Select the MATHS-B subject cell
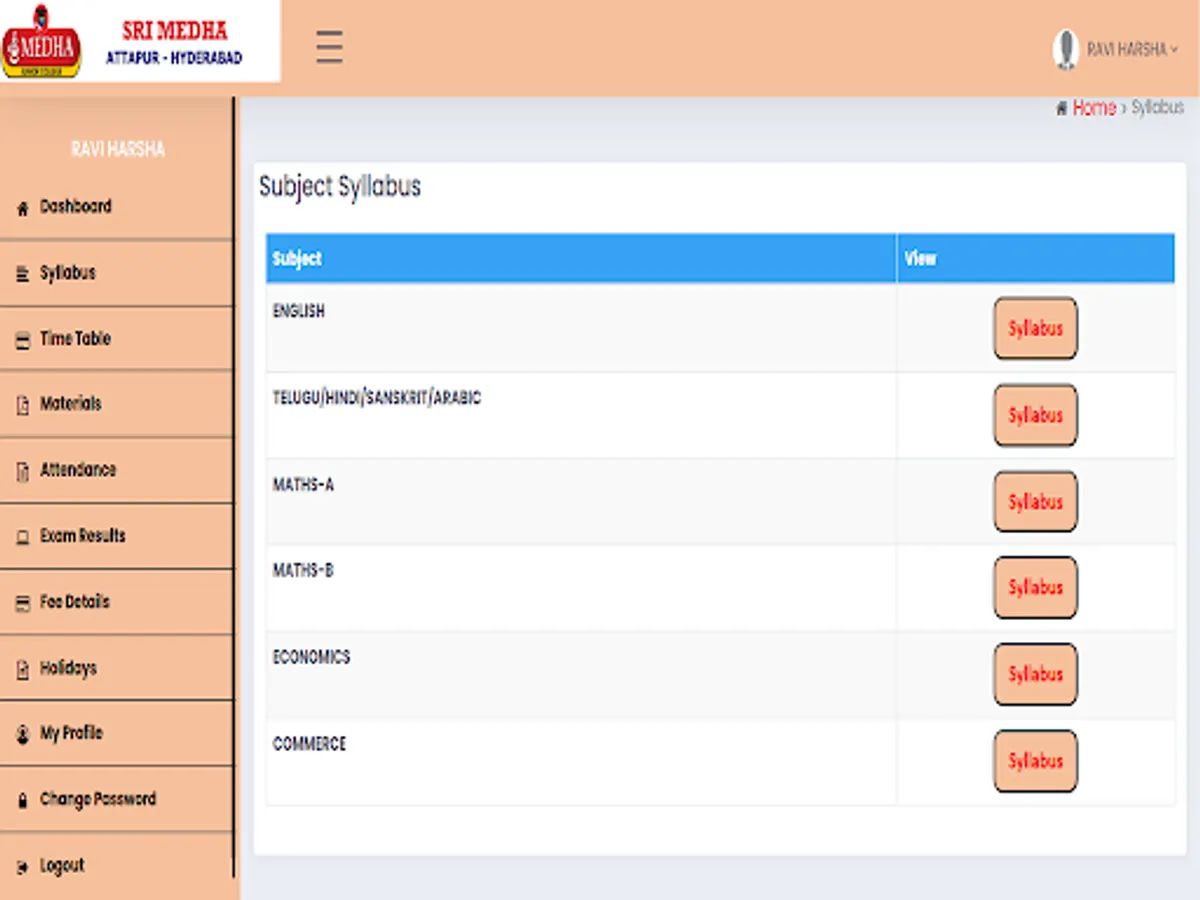This screenshot has width=1200, height=900. (x=581, y=588)
